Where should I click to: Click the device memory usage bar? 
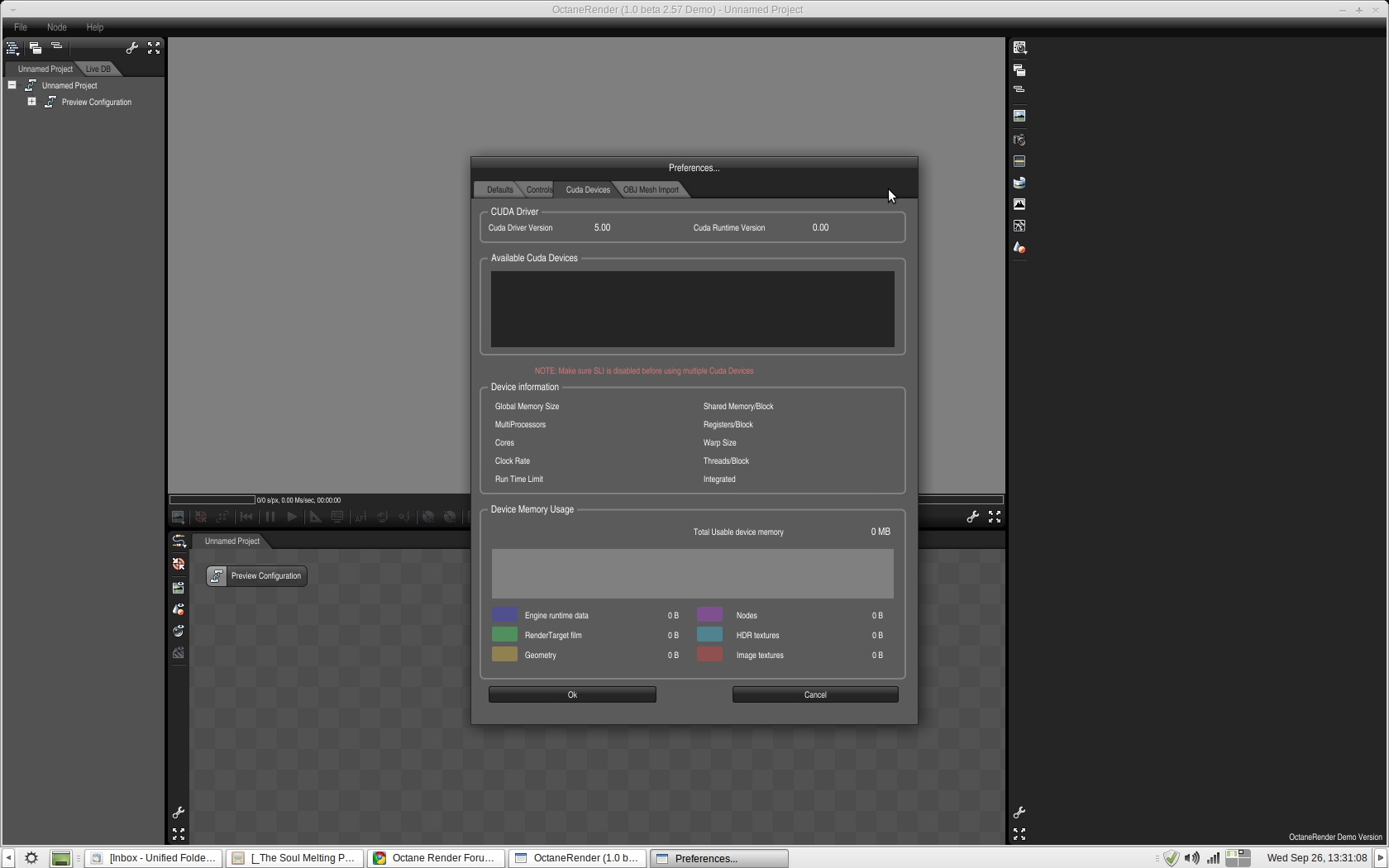point(693,574)
